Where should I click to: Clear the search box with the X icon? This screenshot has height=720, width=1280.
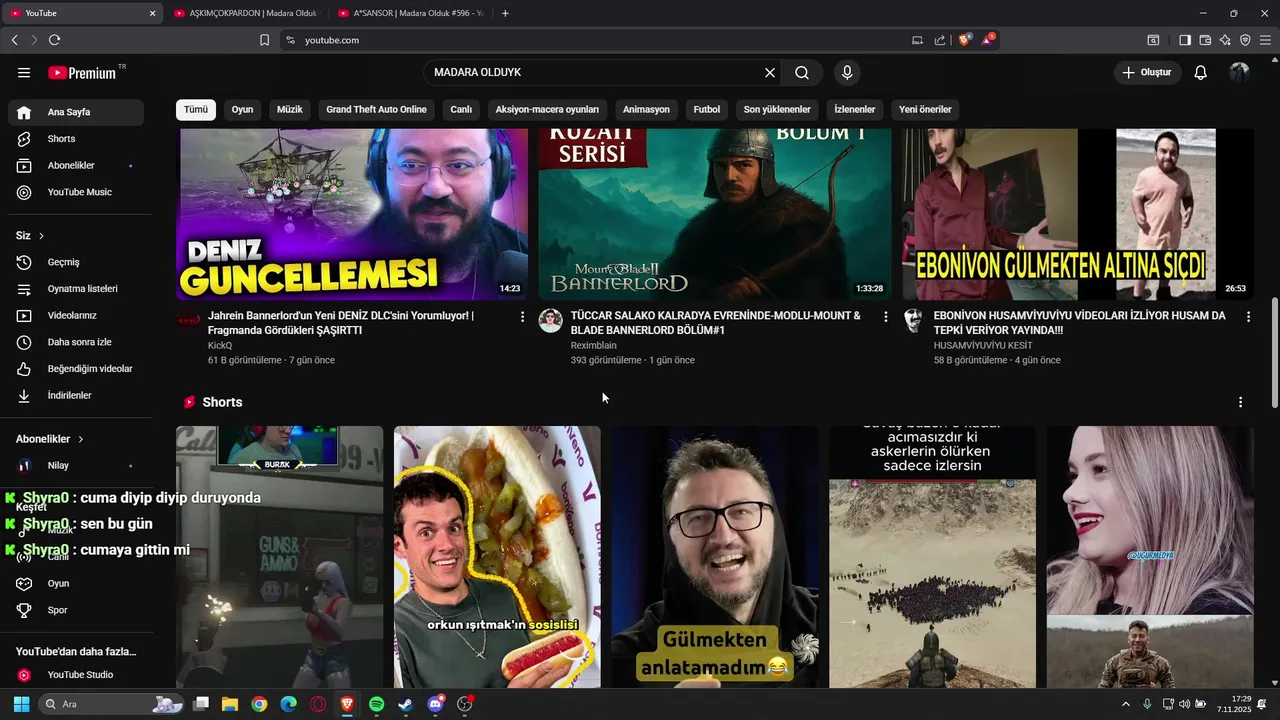(770, 73)
